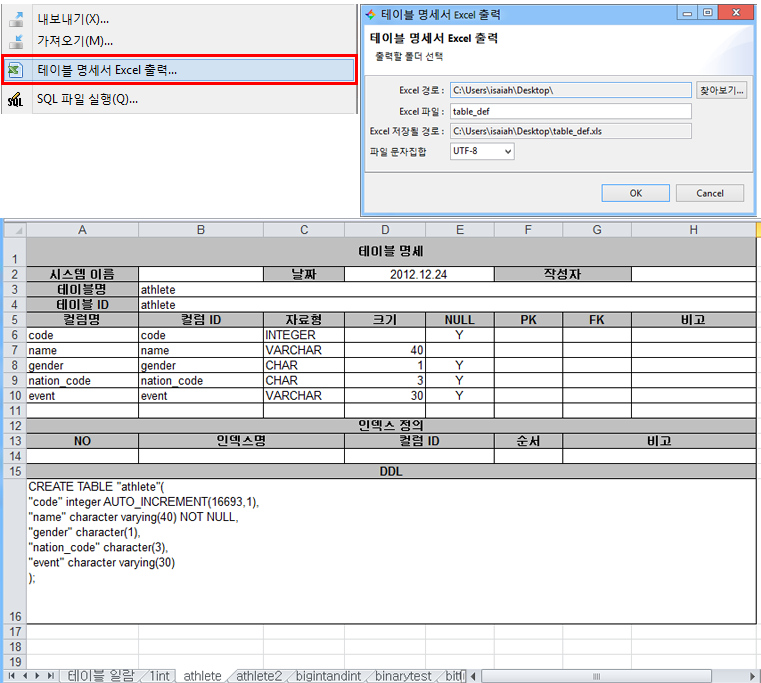Switch to the bigintandint sheet tab
This screenshot has height=683, width=761.
tap(328, 676)
